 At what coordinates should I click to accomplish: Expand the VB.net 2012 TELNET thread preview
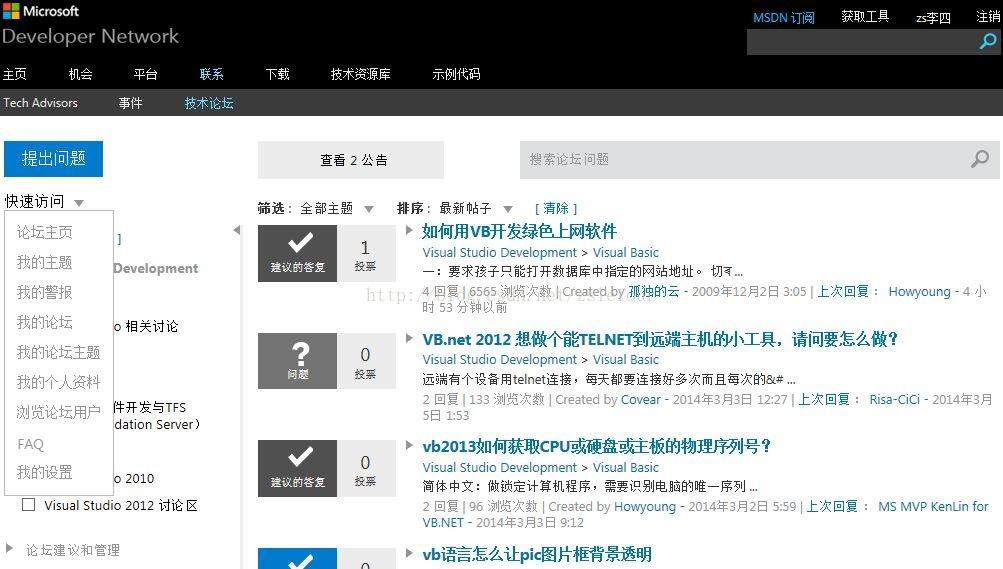pos(409,338)
